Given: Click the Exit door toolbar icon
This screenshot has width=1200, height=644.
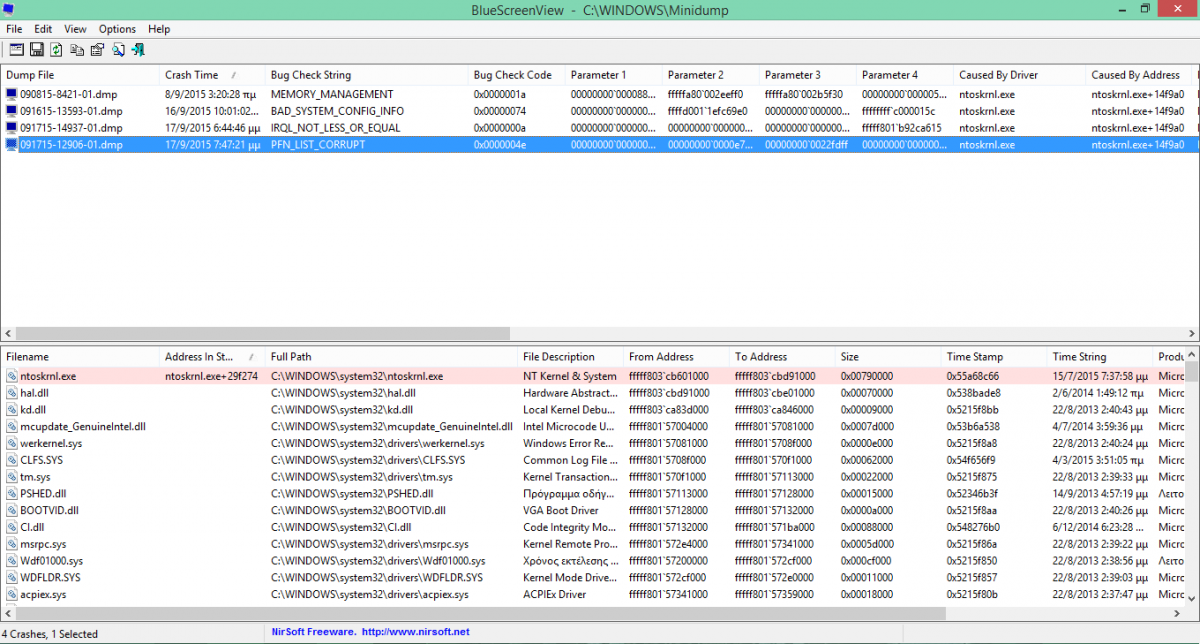Looking at the screenshot, I should tap(138, 49).
